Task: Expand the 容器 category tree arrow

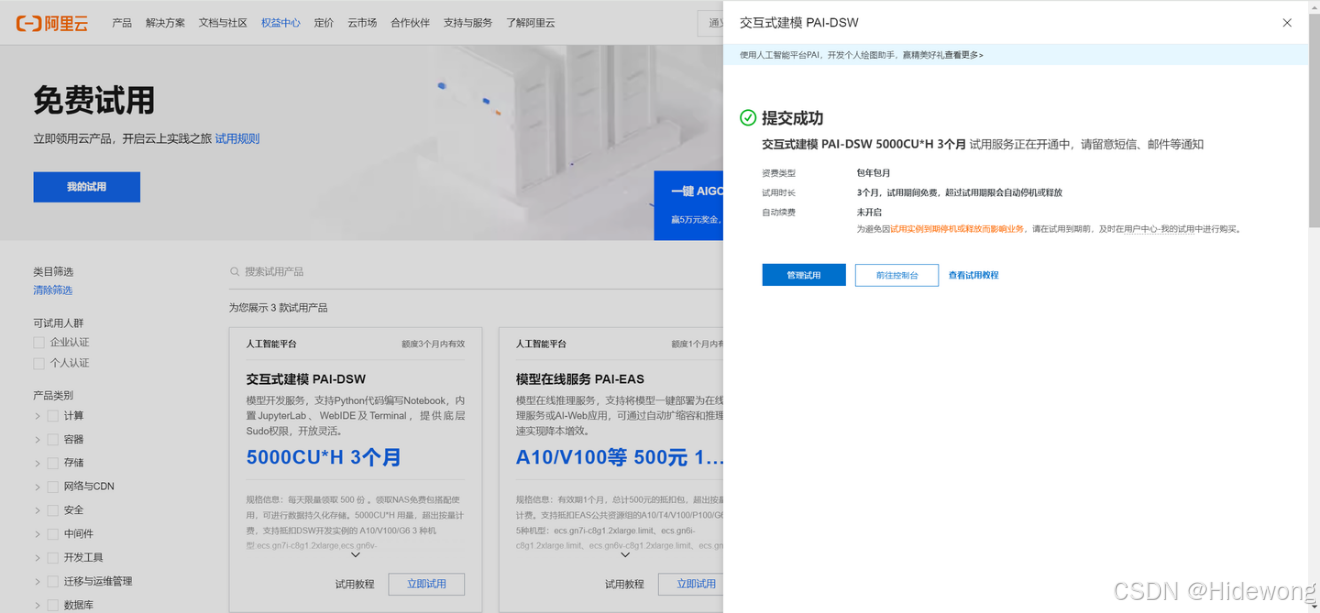Action: click(38, 440)
